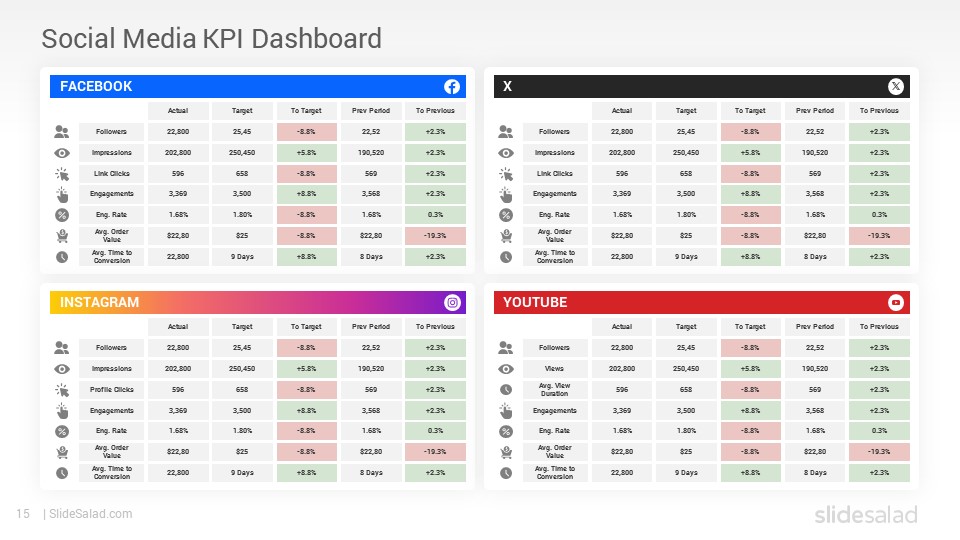This screenshot has height=540, width=960.
Task: Click YouTube Eng. Rate To Previous 0.3% cell
Action: (x=879, y=431)
